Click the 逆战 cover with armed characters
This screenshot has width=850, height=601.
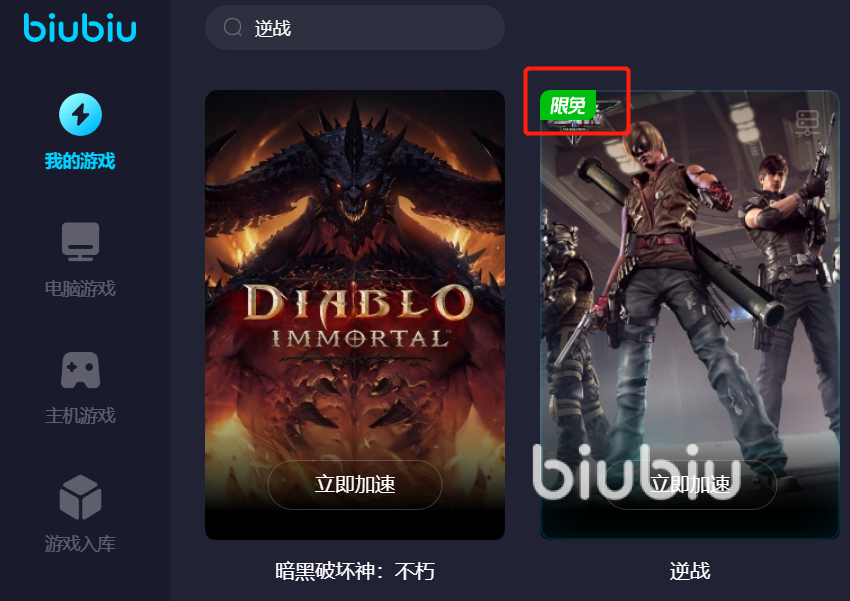[690, 314]
